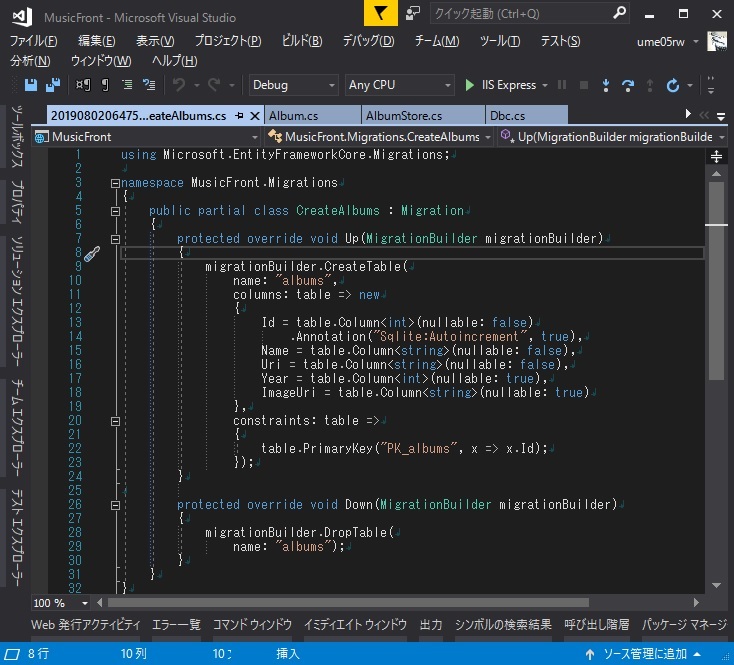
Task: Switch to the Dbc.cs tab
Action: click(x=526, y=116)
